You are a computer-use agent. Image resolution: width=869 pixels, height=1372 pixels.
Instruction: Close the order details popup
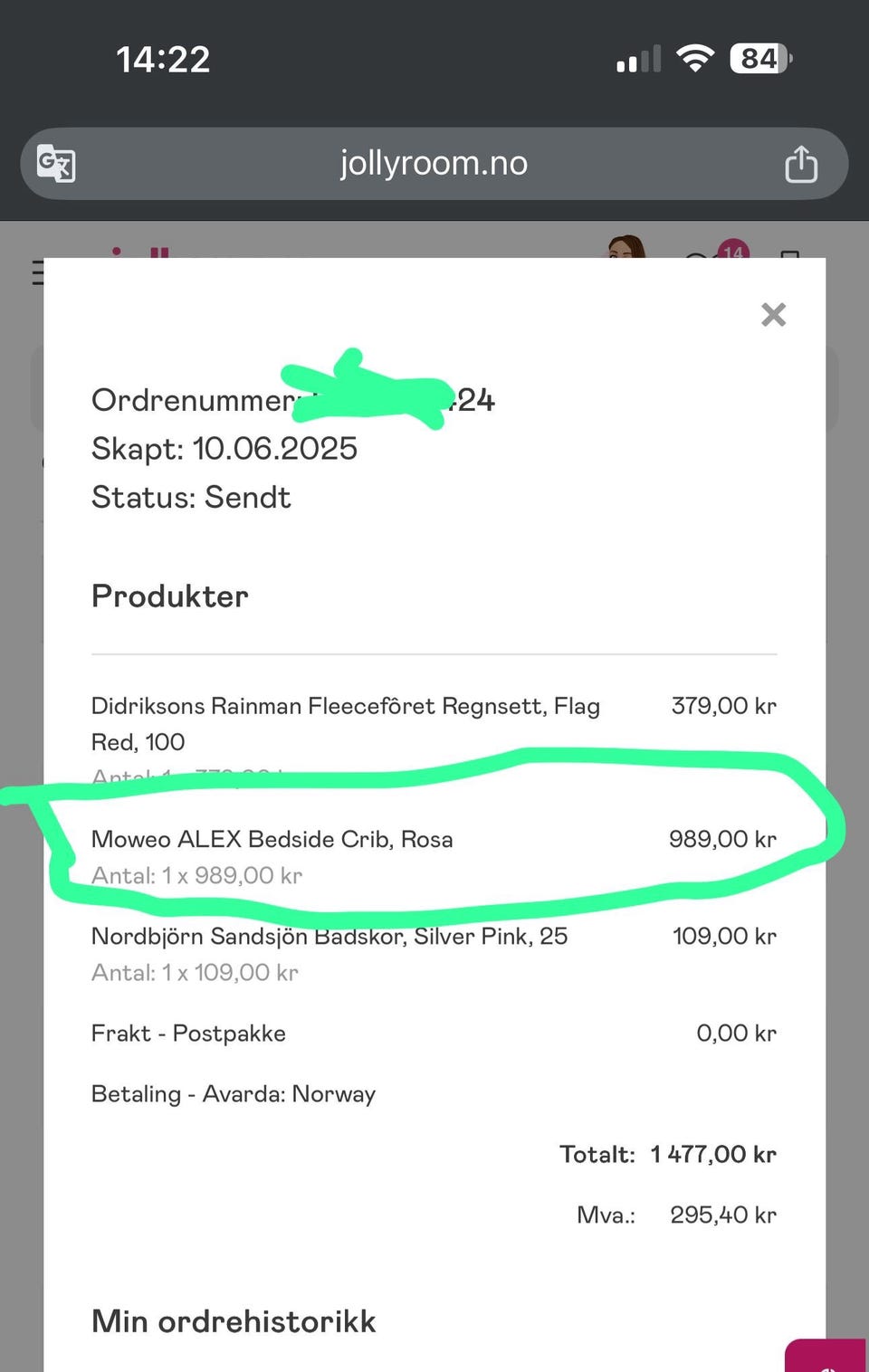coord(773,314)
